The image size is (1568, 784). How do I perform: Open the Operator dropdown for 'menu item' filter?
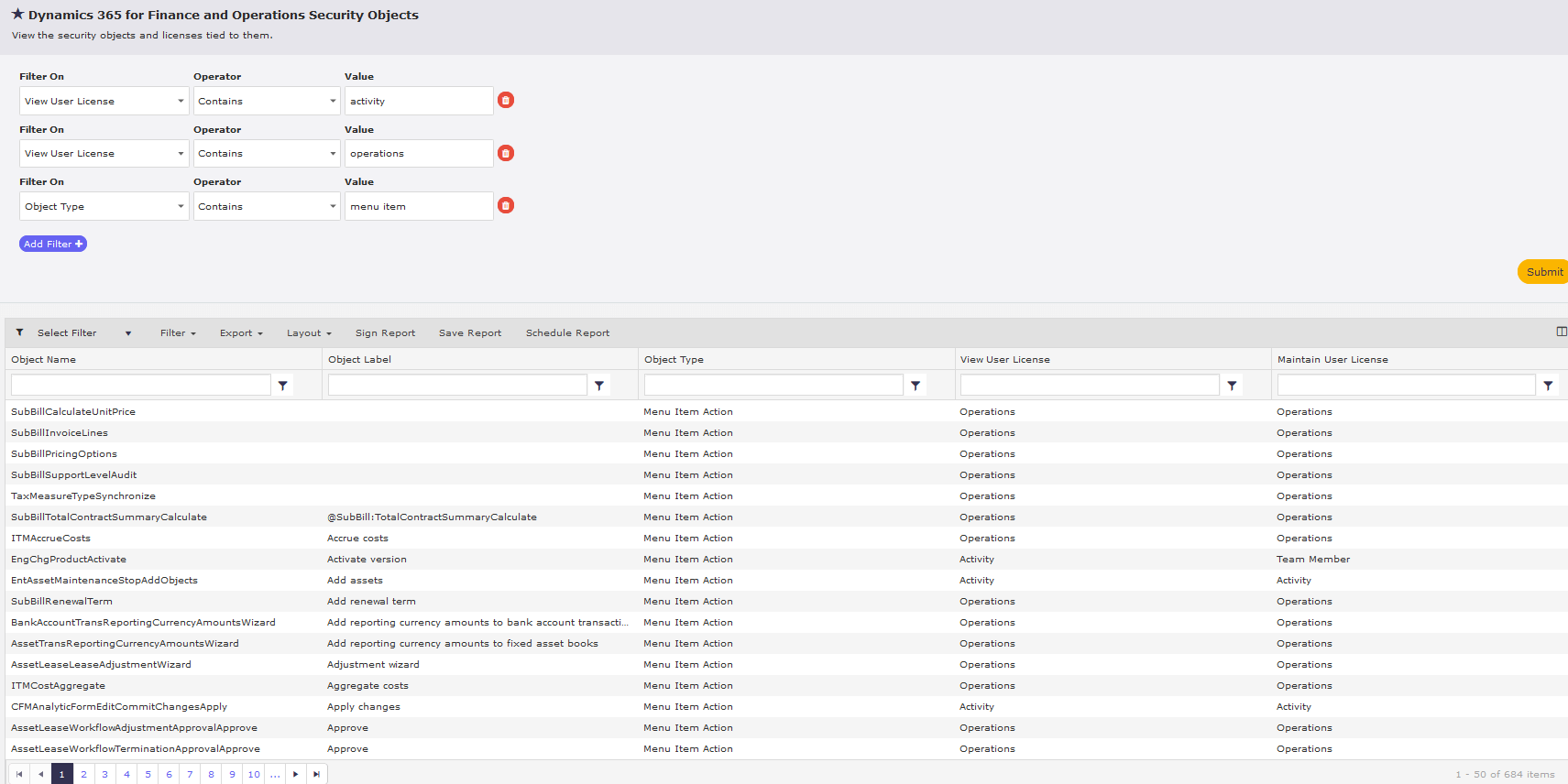pos(267,206)
